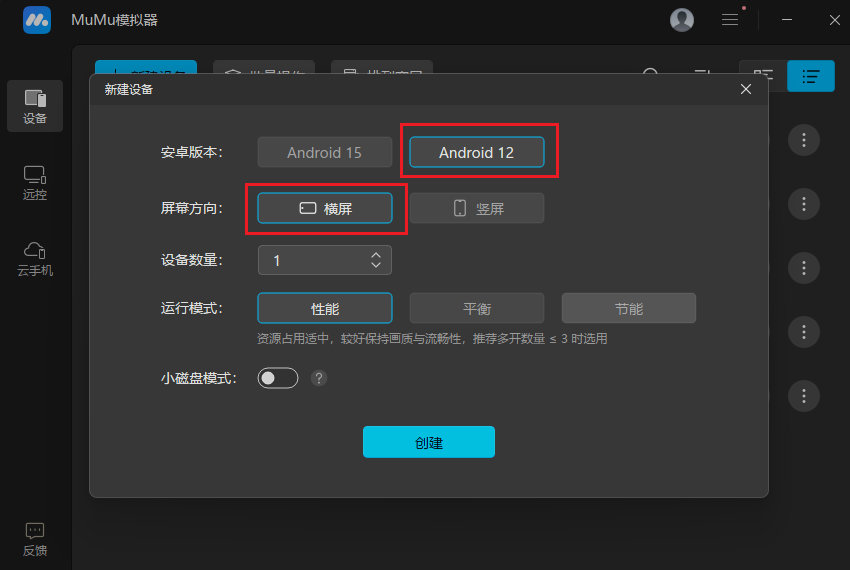Switch to list view mode icon
This screenshot has height=570, width=850.
click(810, 76)
